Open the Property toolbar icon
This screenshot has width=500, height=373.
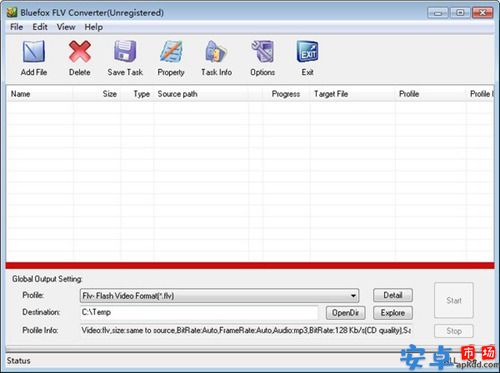tap(171, 52)
